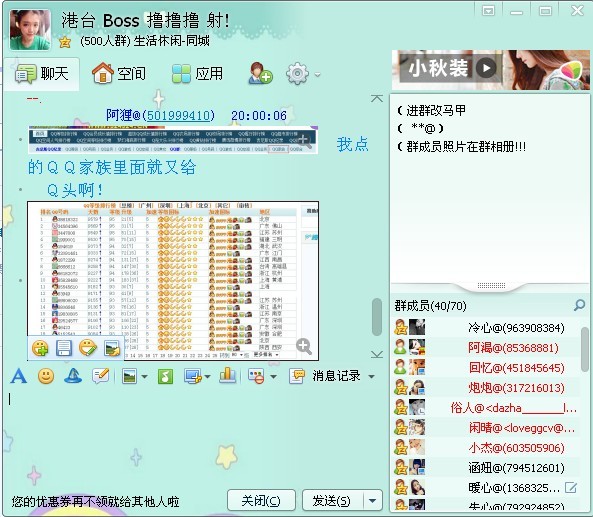Click the announcement text 群成员照片在群相册!!!

tap(466, 146)
